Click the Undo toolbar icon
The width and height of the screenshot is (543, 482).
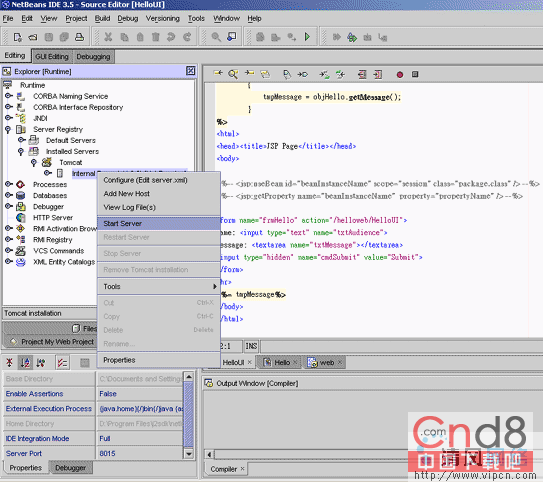pyautogui.click(x=171, y=37)
